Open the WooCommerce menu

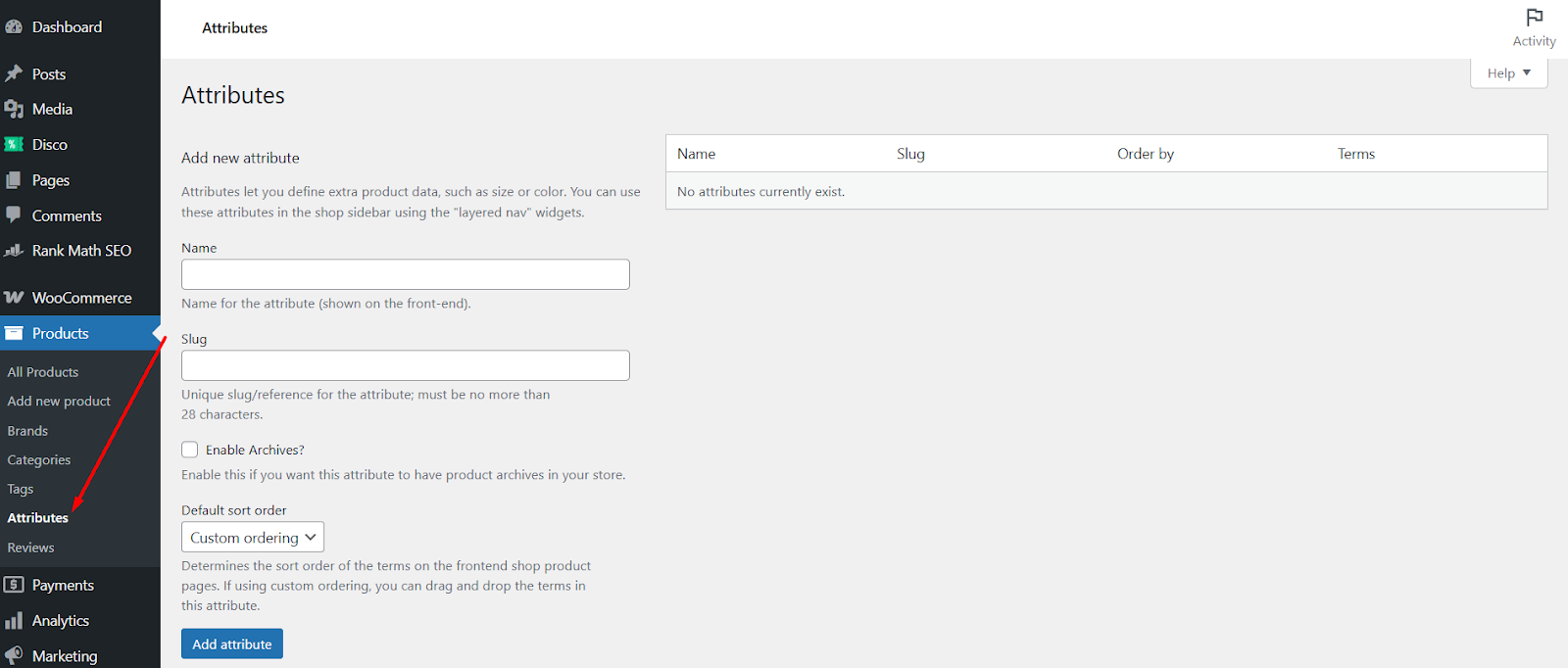[x=81, y=298]
